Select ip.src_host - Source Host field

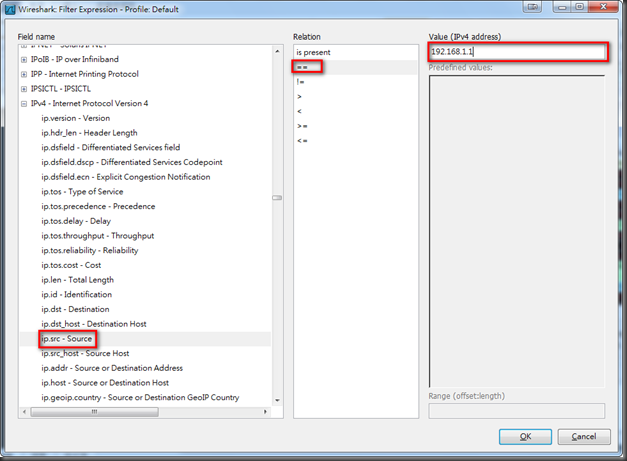[x=85, y=353]
